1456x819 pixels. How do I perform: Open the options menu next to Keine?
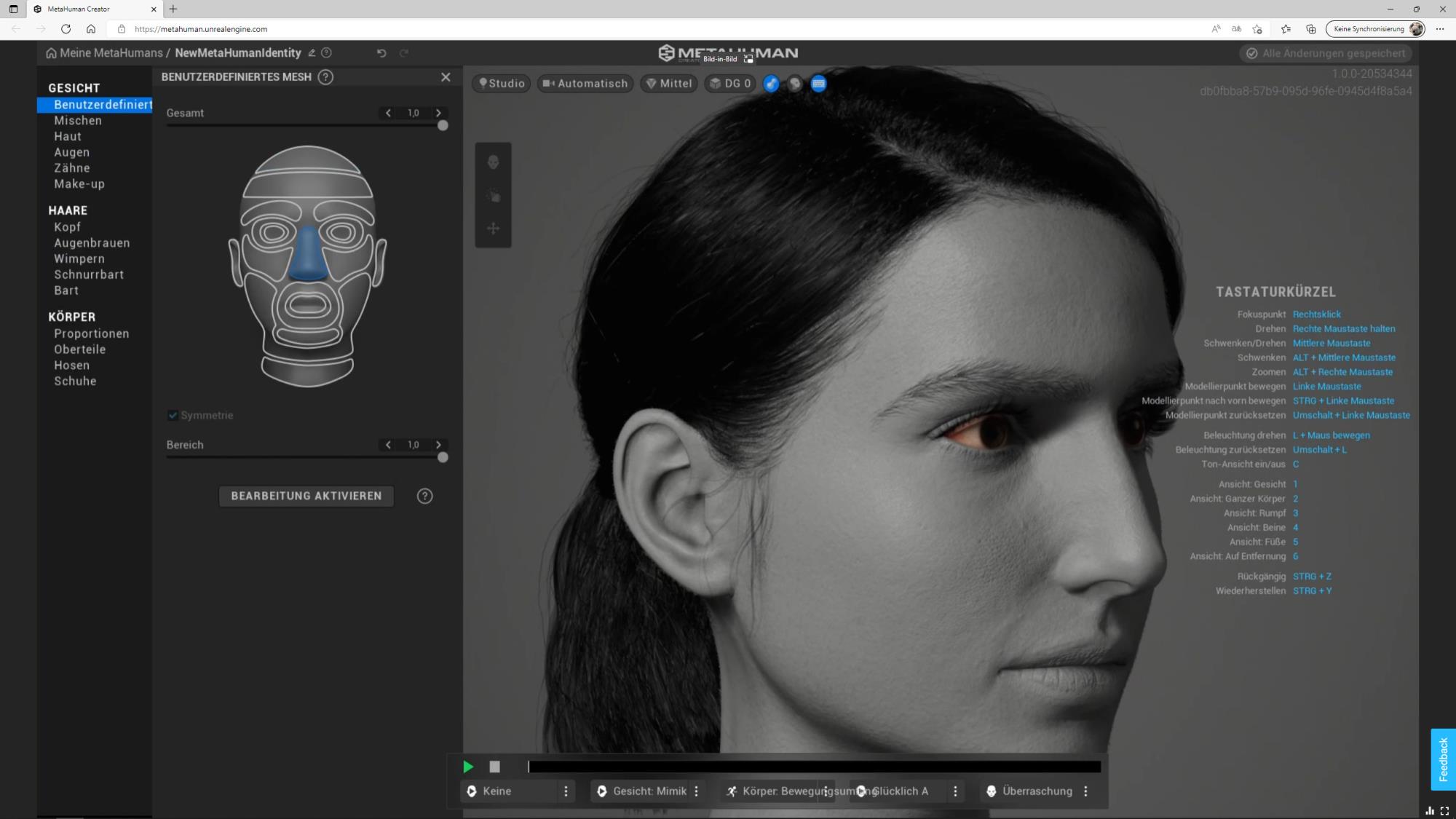click(566, 791)
